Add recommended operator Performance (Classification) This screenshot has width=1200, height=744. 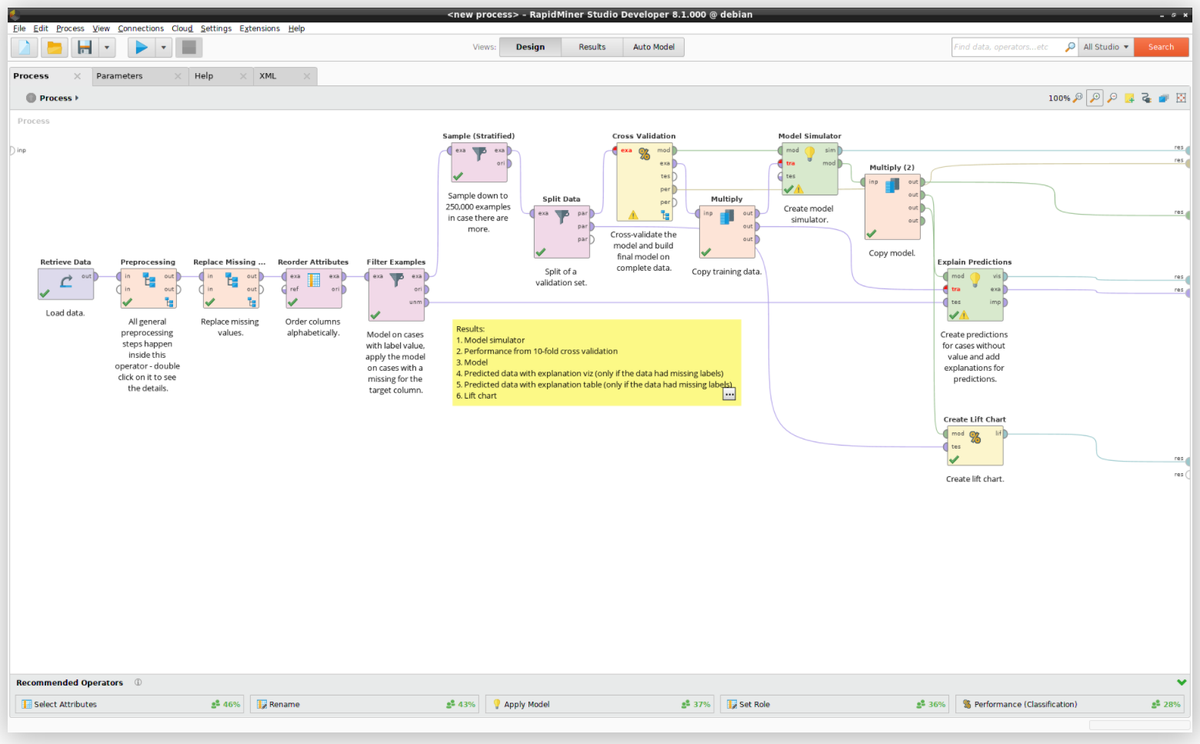coord(1070,704)
